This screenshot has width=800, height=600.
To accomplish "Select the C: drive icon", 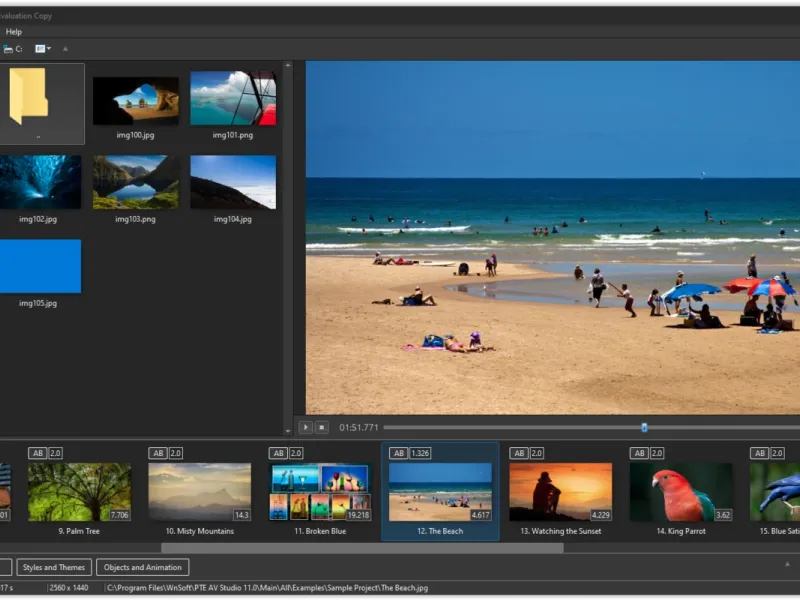I will 13,49.
